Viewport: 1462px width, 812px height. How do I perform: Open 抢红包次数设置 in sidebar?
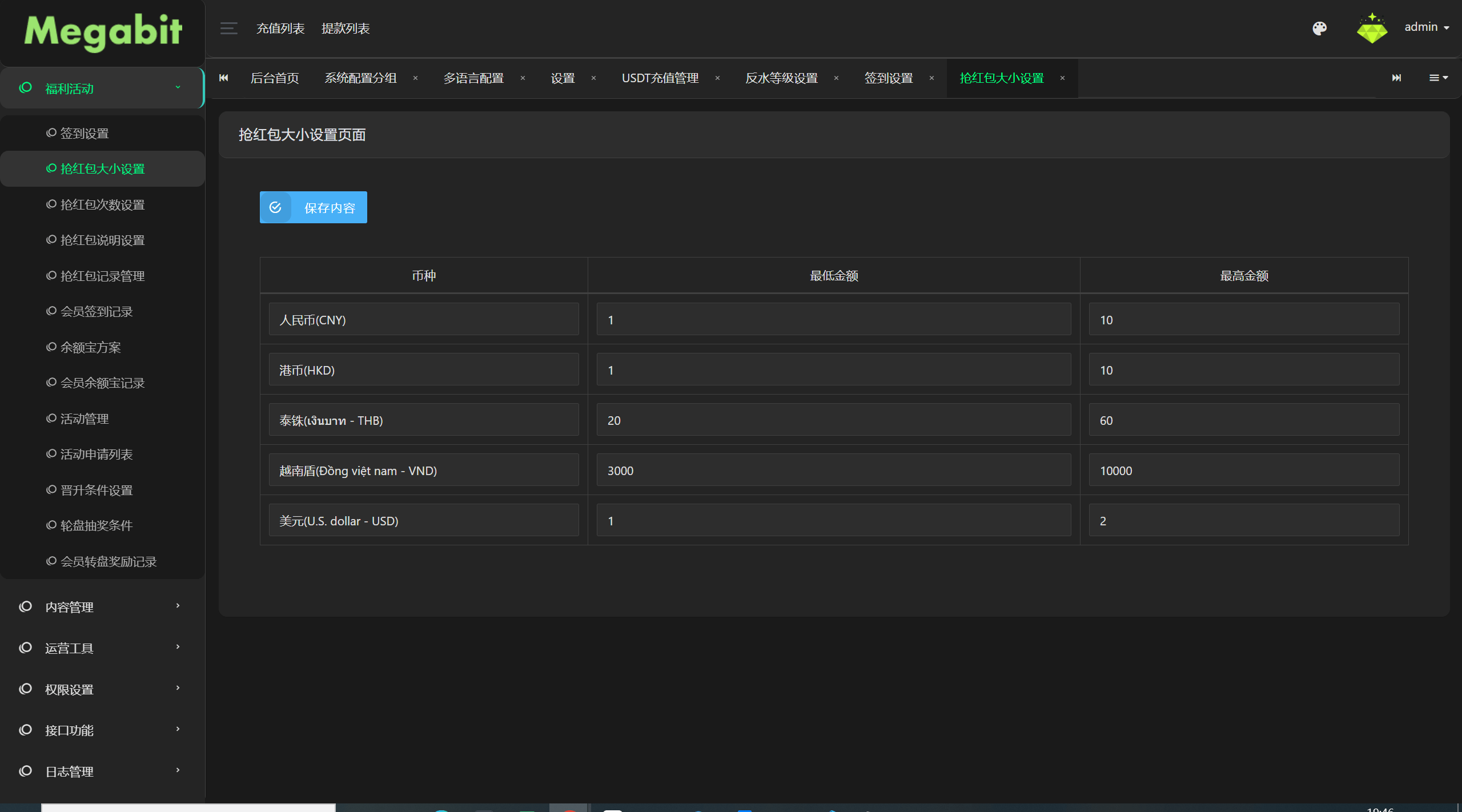[102, 204]
